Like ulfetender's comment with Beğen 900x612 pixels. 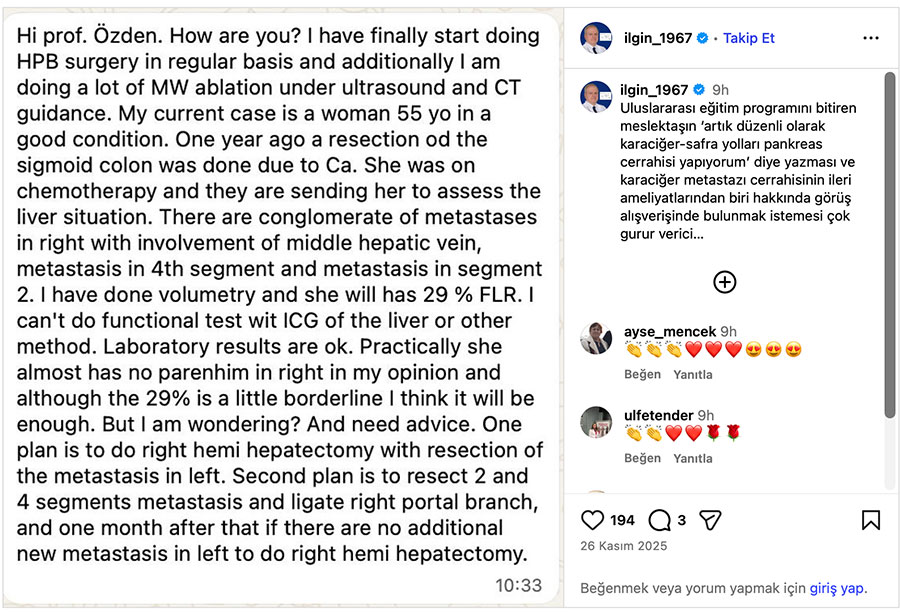pos(642,458)
